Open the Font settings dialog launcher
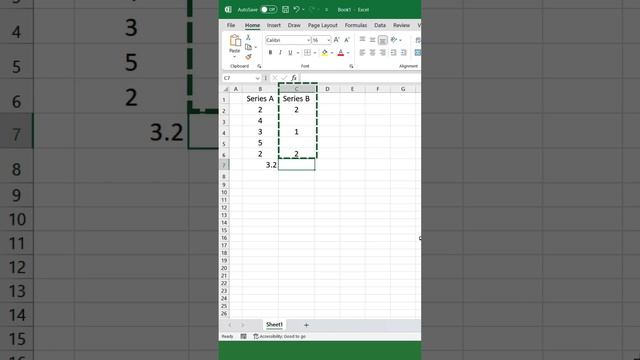Image resolution: width=640 pixels, height=360 pixels. click(351, 66)
